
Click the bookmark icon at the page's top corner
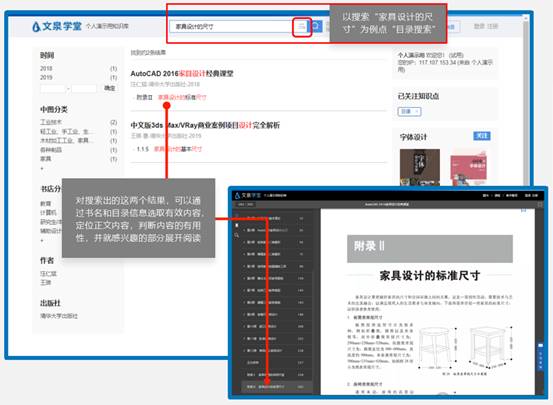click(523, 210)
